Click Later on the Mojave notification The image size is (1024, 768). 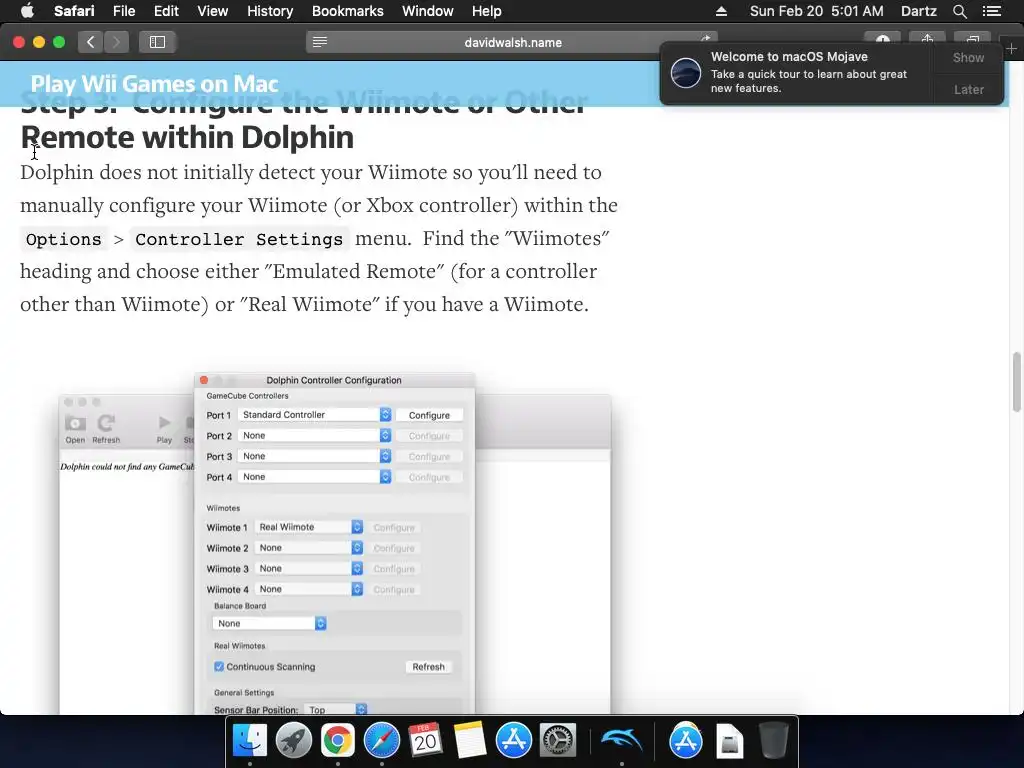968,89
